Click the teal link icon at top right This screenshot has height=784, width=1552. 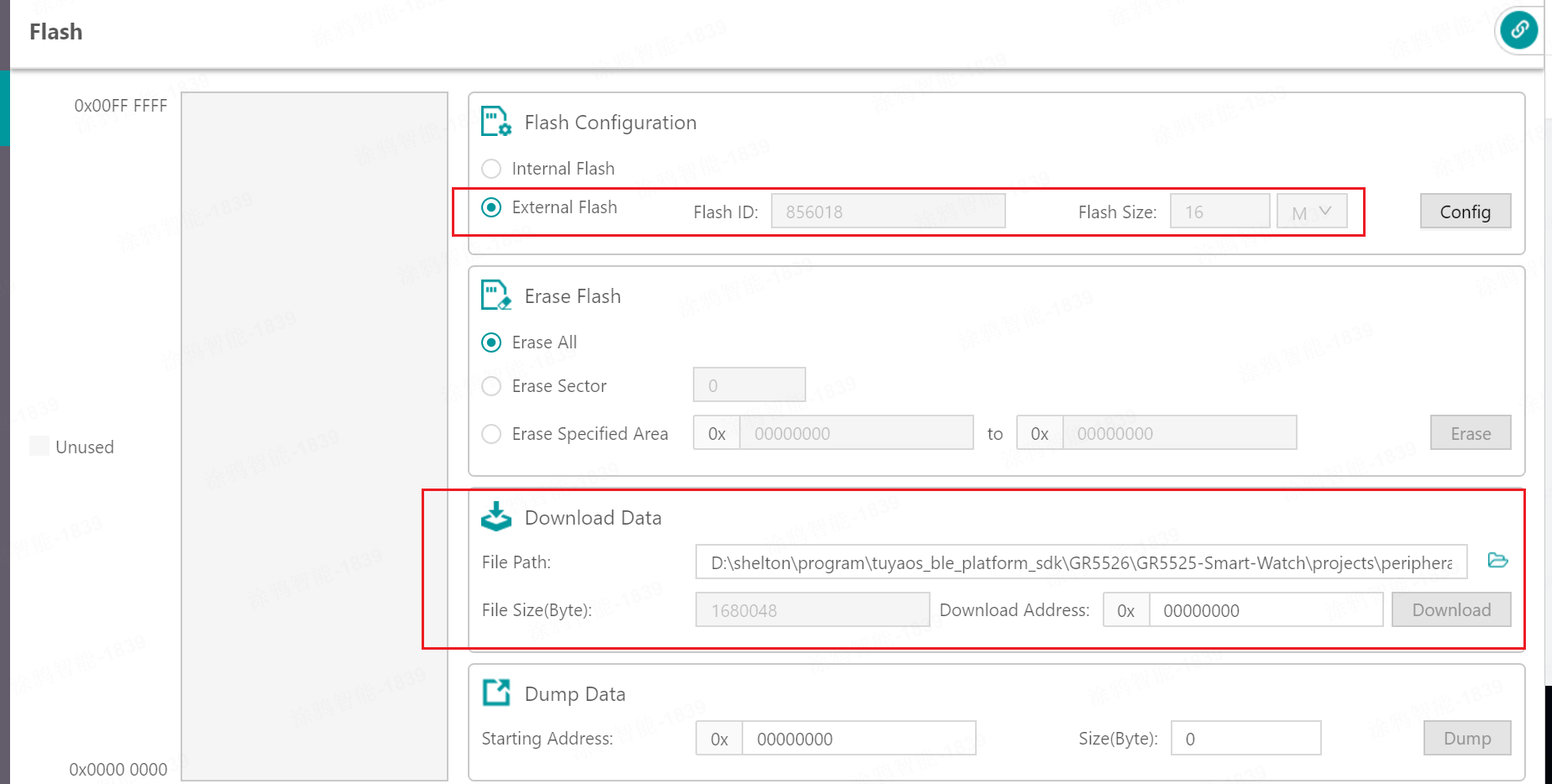(x=1519, y=30)
